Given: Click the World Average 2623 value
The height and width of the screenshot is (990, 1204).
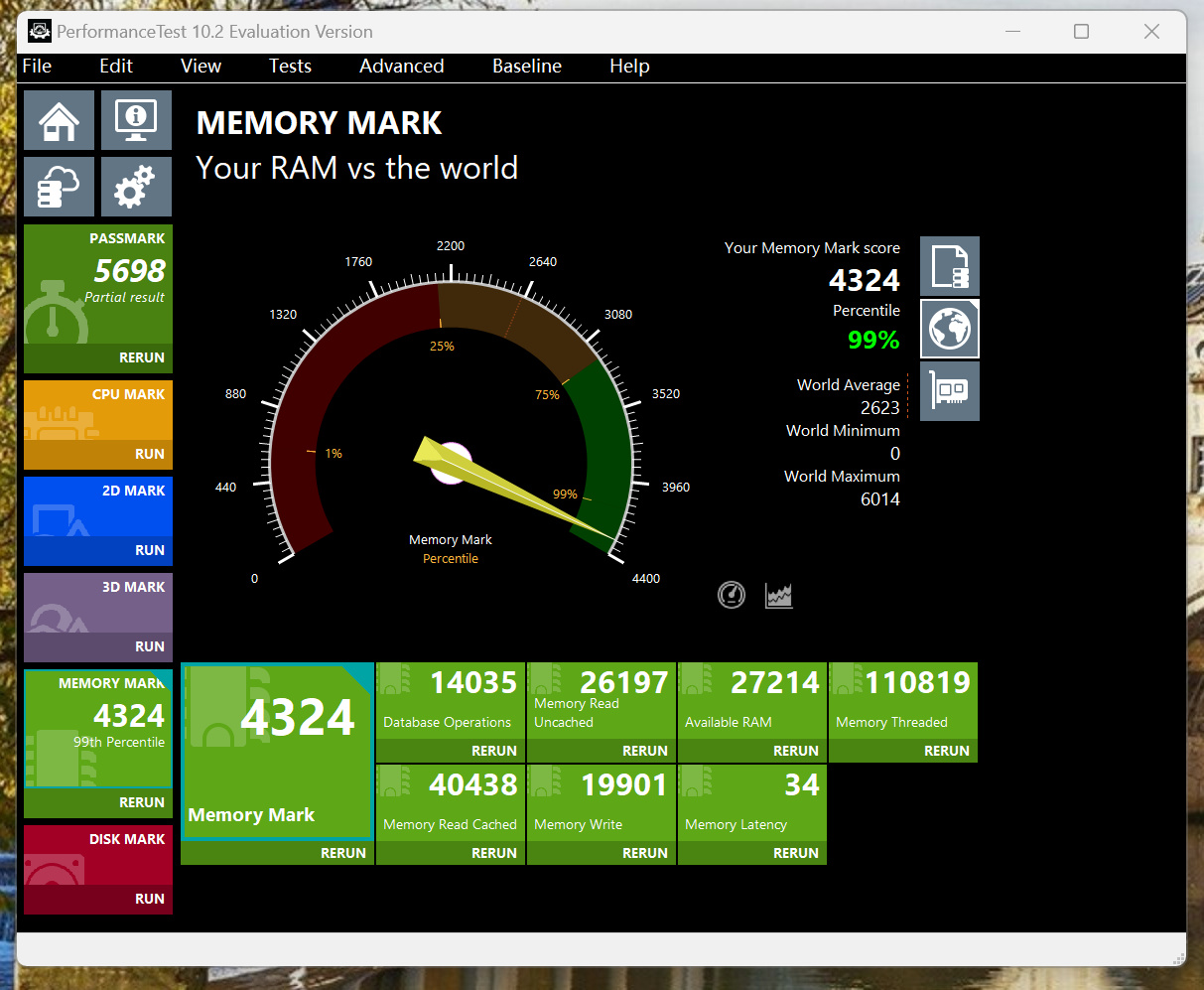Looking at the screenshot, I should click(880, 408).
